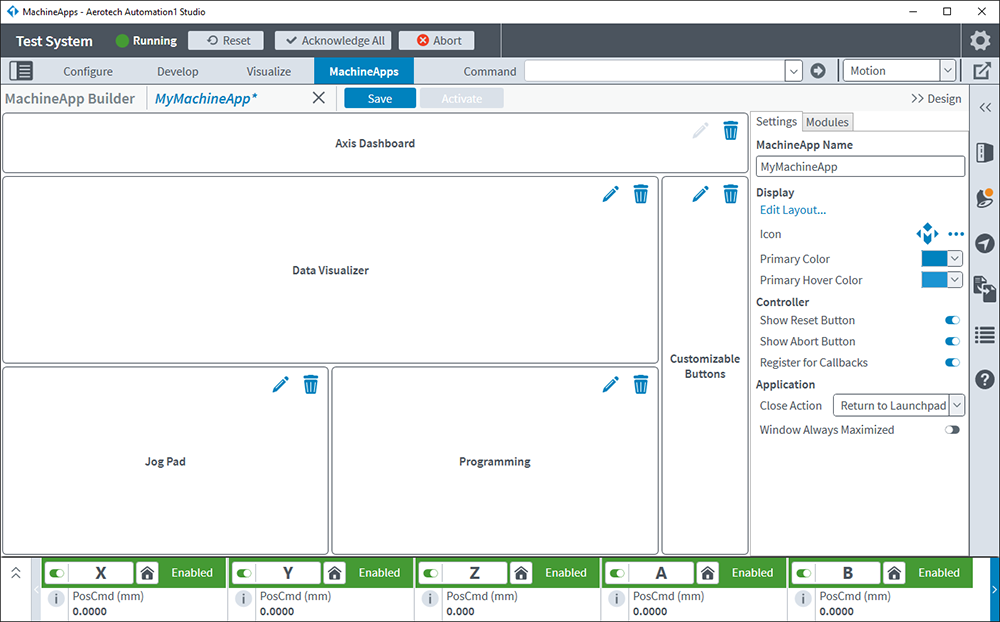This screenshot has height=622, width=1000.
Task: Click the Primary Color swatch
Action: [x=933, y=258]
